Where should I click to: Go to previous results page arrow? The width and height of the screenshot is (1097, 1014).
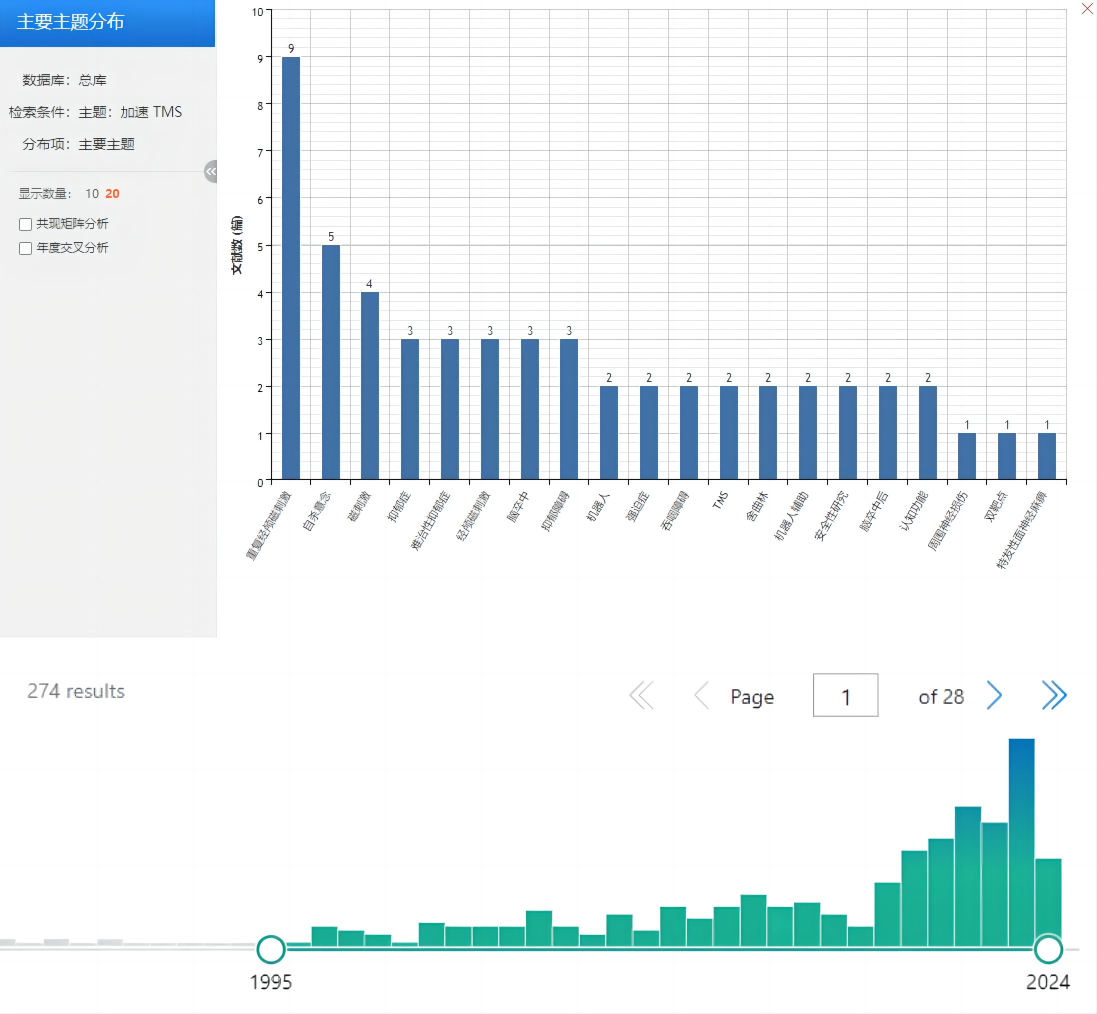pos(702,695)
